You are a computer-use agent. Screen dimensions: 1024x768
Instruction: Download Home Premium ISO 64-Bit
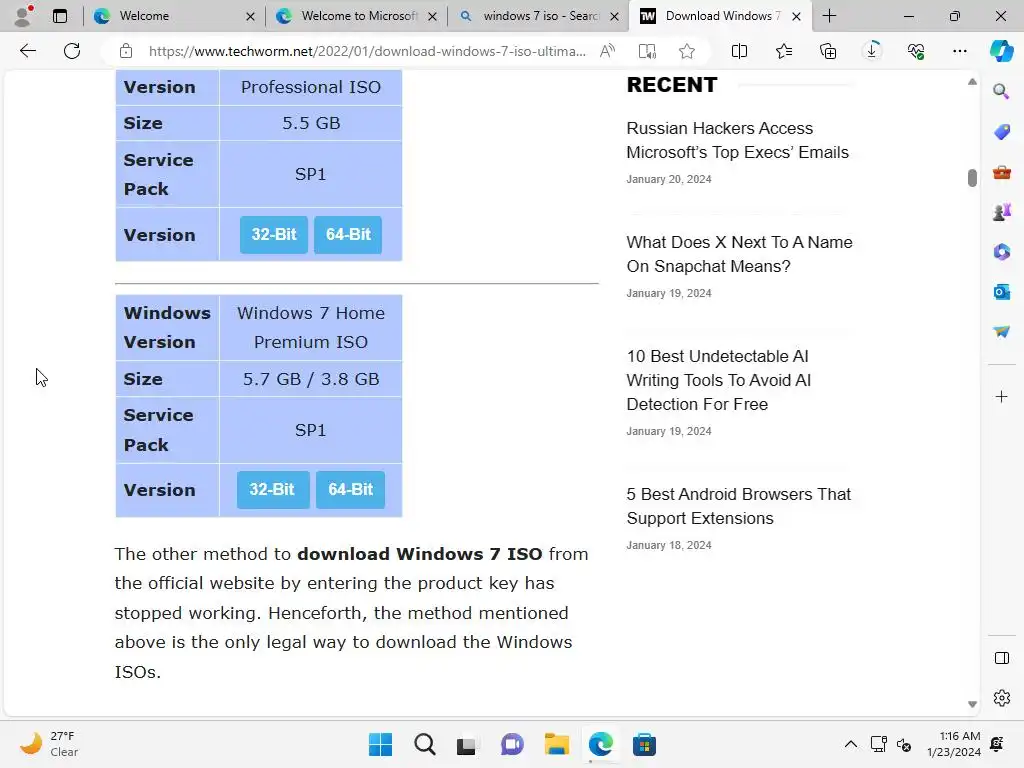pyautogui.click(x=351, y=489)
